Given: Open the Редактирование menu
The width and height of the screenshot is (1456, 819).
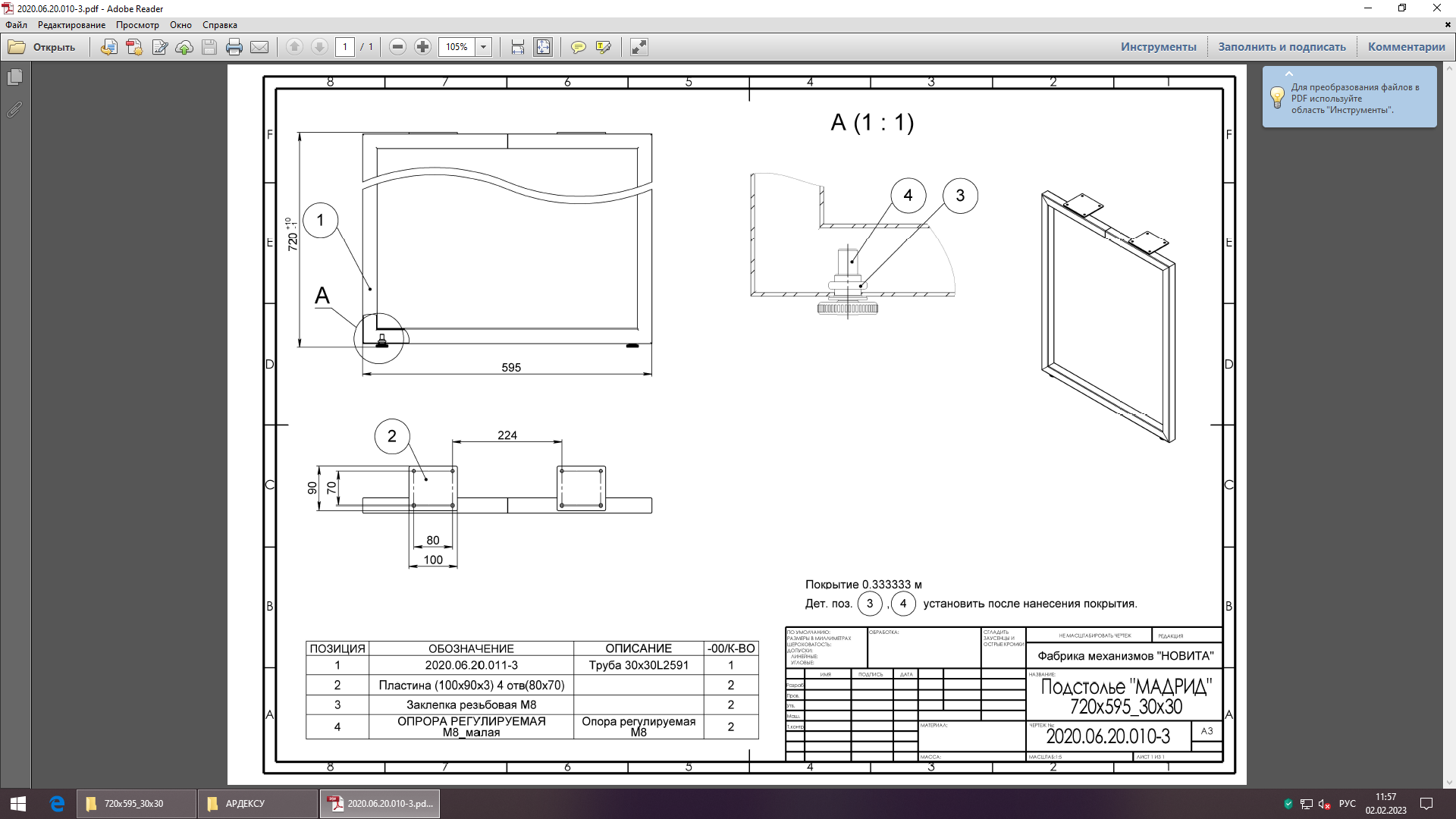Looking at the screenshot, I should (72, 25).
